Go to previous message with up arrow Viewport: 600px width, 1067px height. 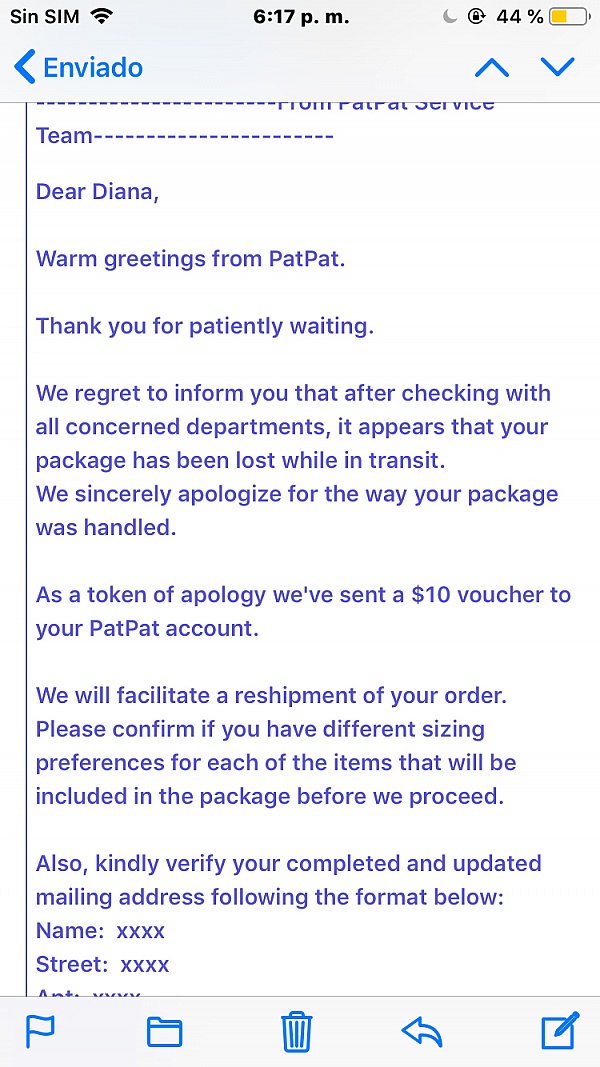coord(492,67)
